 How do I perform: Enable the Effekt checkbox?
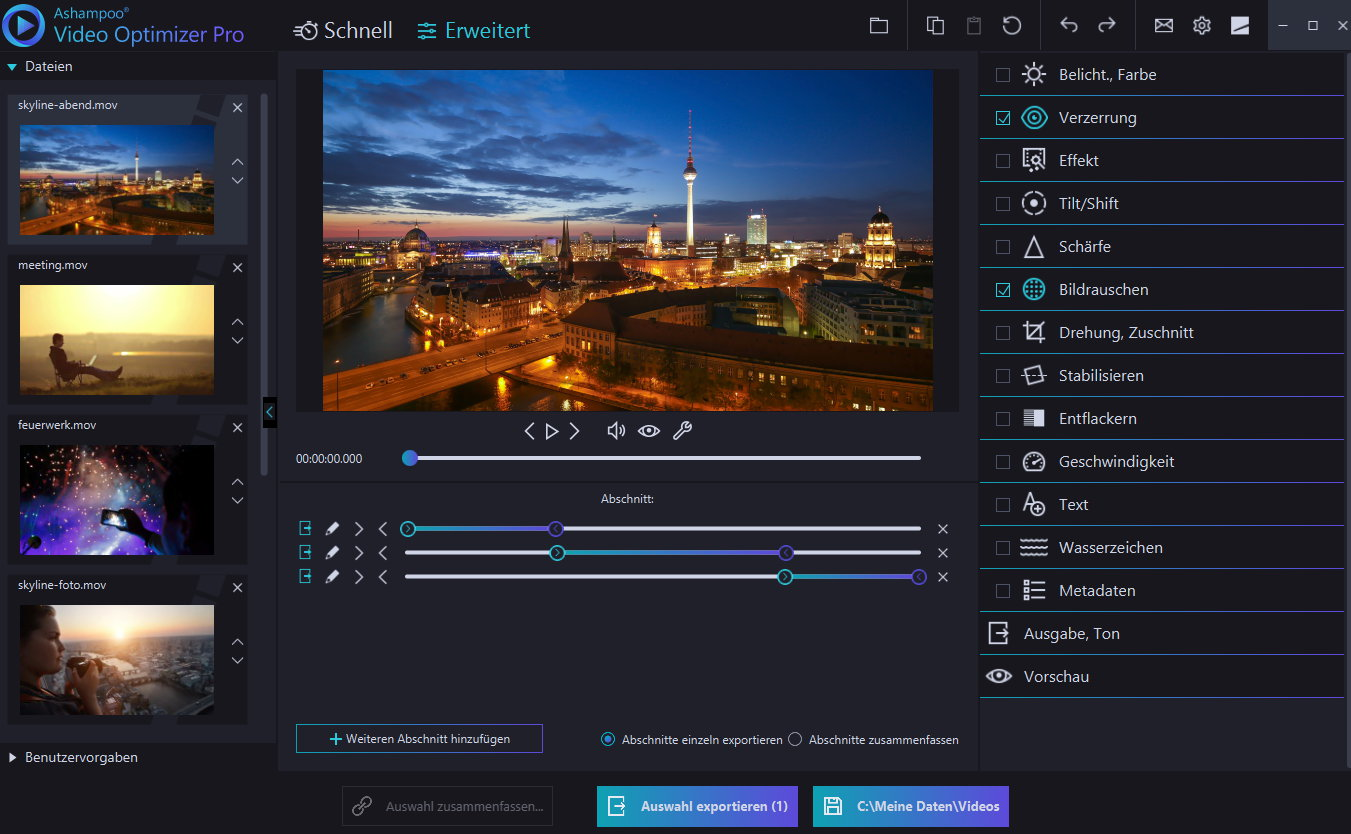pos(1001,160)
